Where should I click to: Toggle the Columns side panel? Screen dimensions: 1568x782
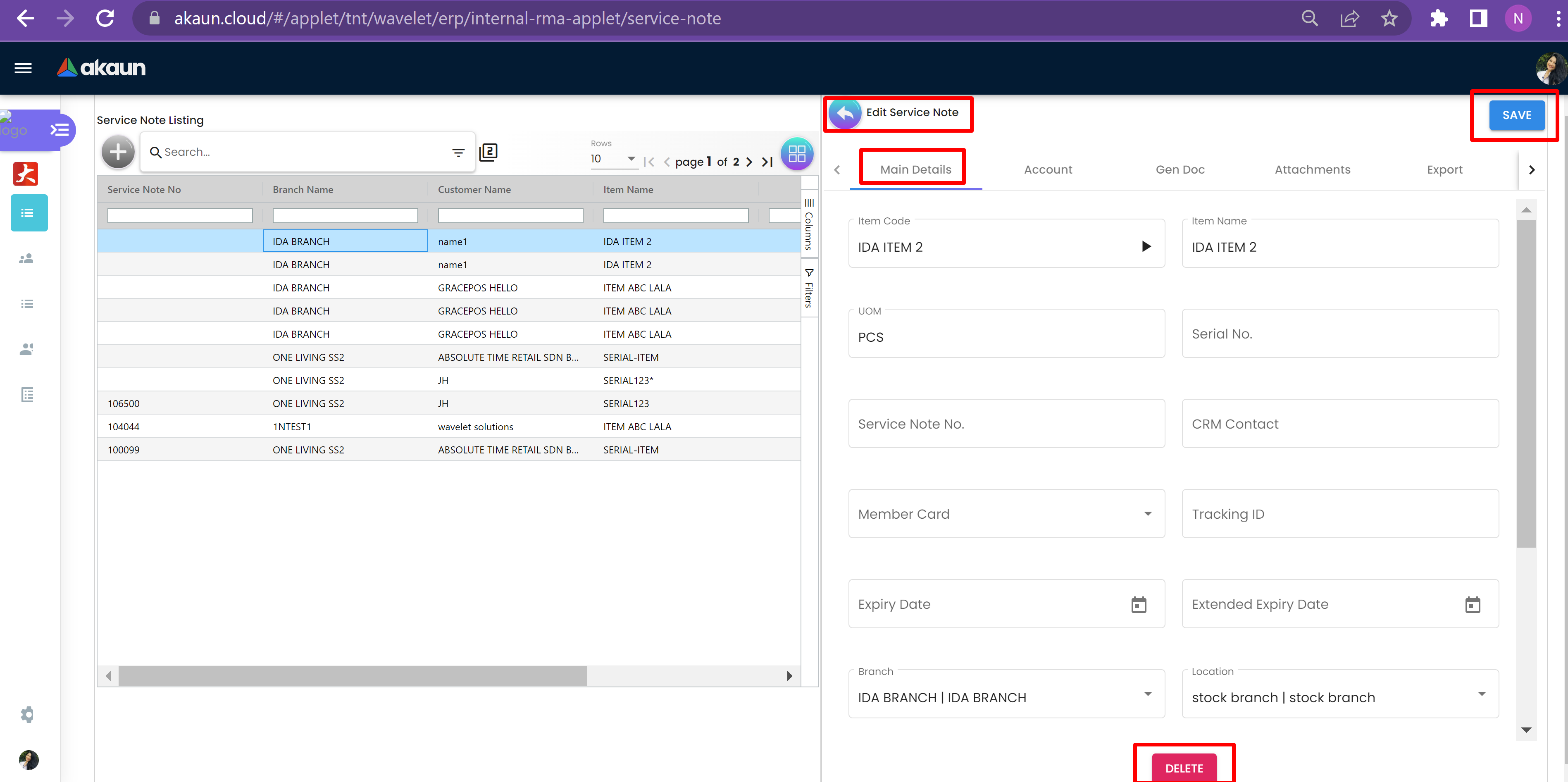click(808, 224)
